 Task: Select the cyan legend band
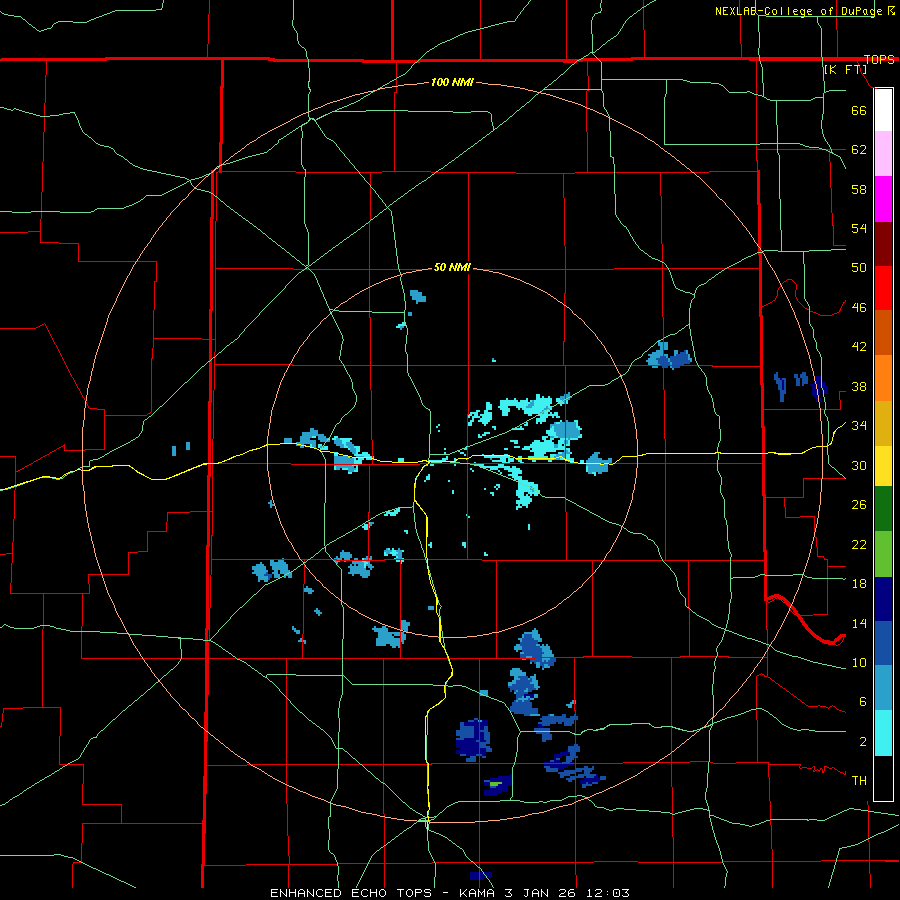[x=883, y=733]
